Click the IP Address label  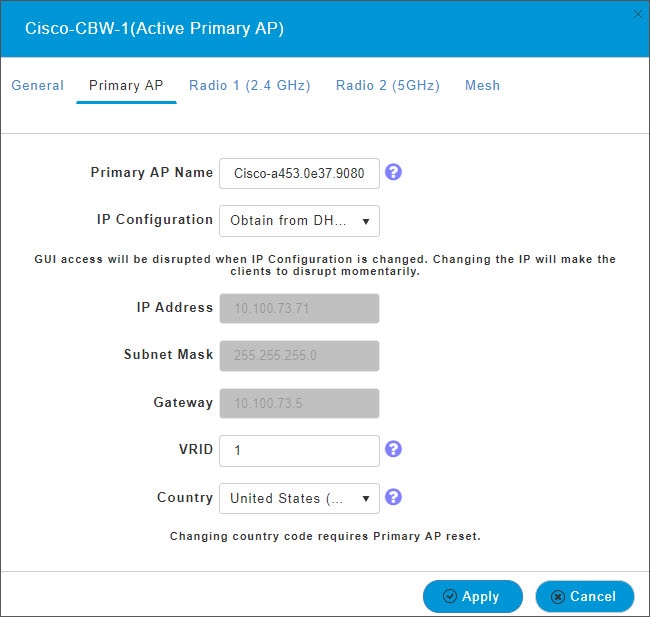(x=175, y=307)
